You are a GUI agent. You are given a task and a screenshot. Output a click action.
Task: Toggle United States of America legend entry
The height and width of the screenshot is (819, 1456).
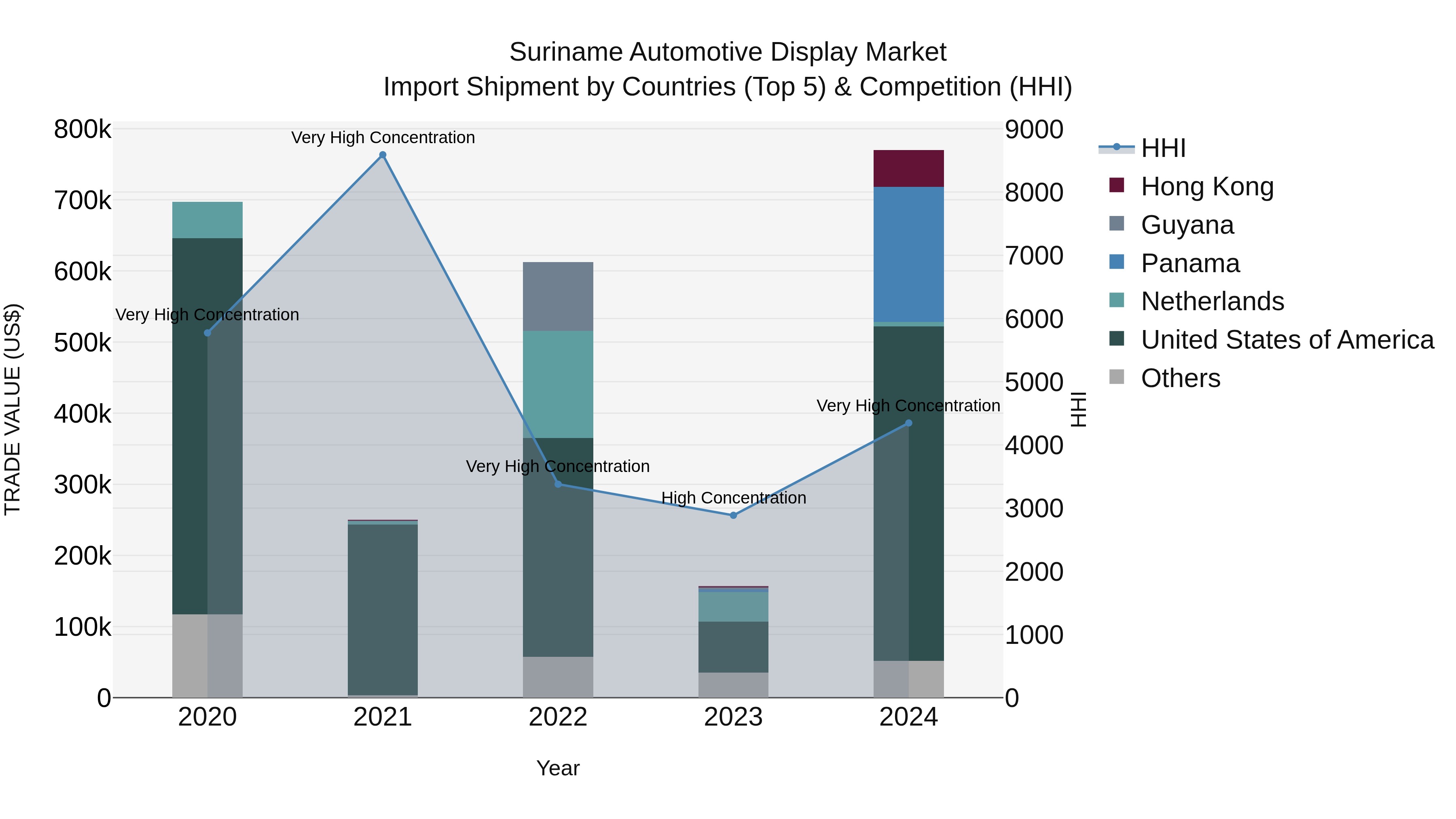1272,339
